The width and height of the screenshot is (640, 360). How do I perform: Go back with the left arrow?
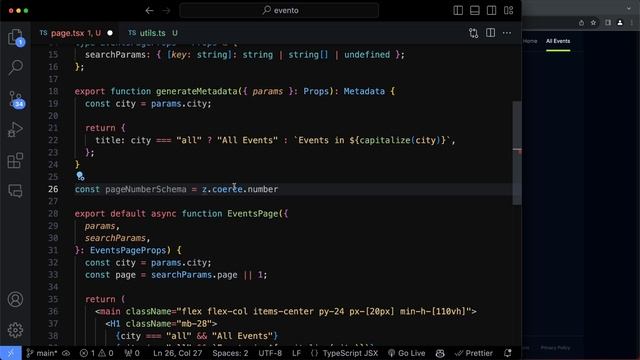[x=149, y=11]
